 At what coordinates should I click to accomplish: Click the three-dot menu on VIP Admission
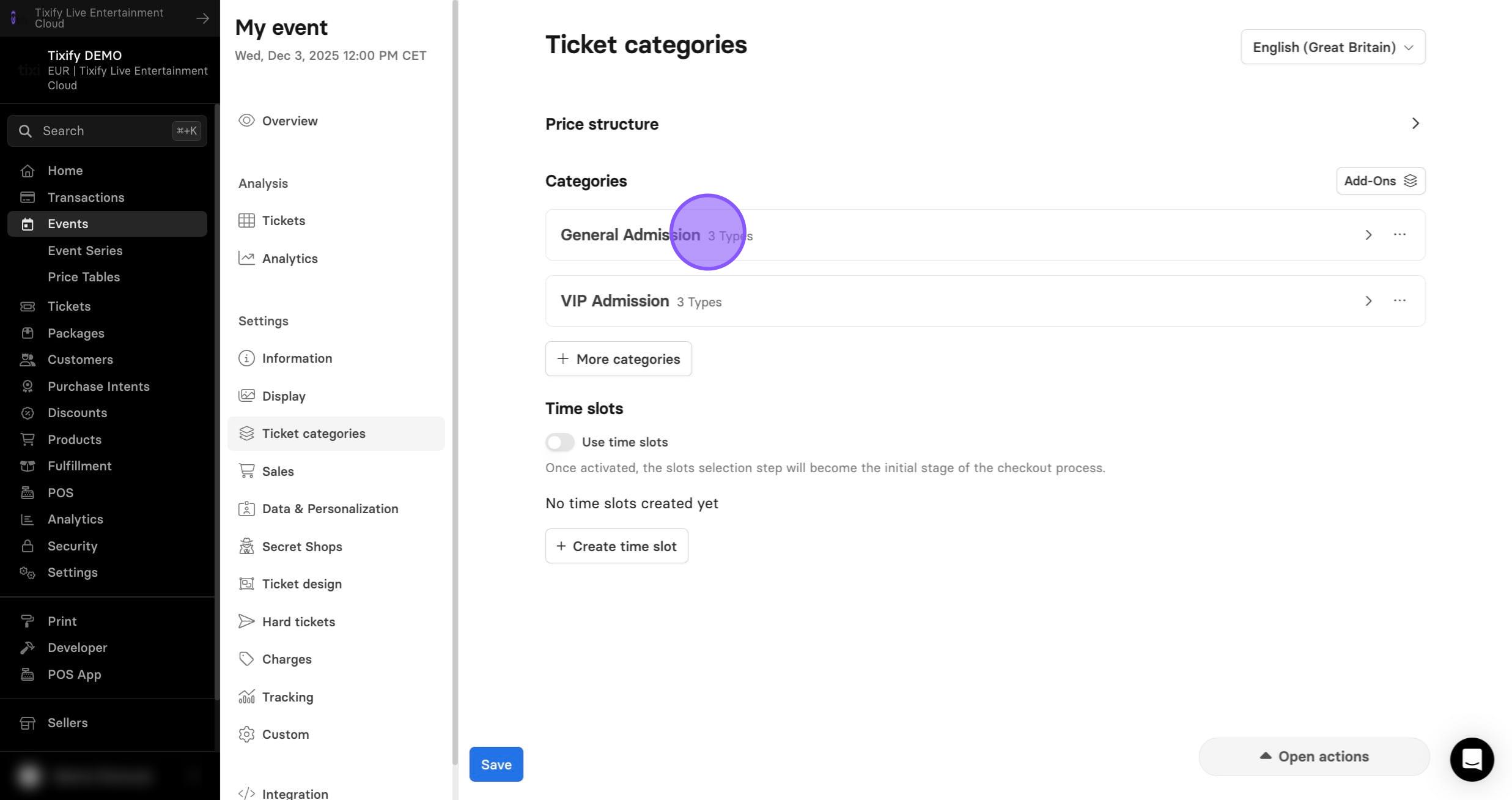(x=1400, y=301)
